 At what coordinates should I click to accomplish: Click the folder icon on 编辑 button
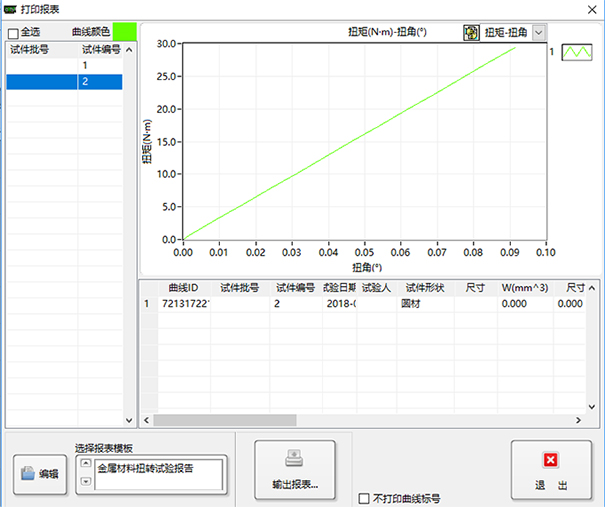[29, 473]
